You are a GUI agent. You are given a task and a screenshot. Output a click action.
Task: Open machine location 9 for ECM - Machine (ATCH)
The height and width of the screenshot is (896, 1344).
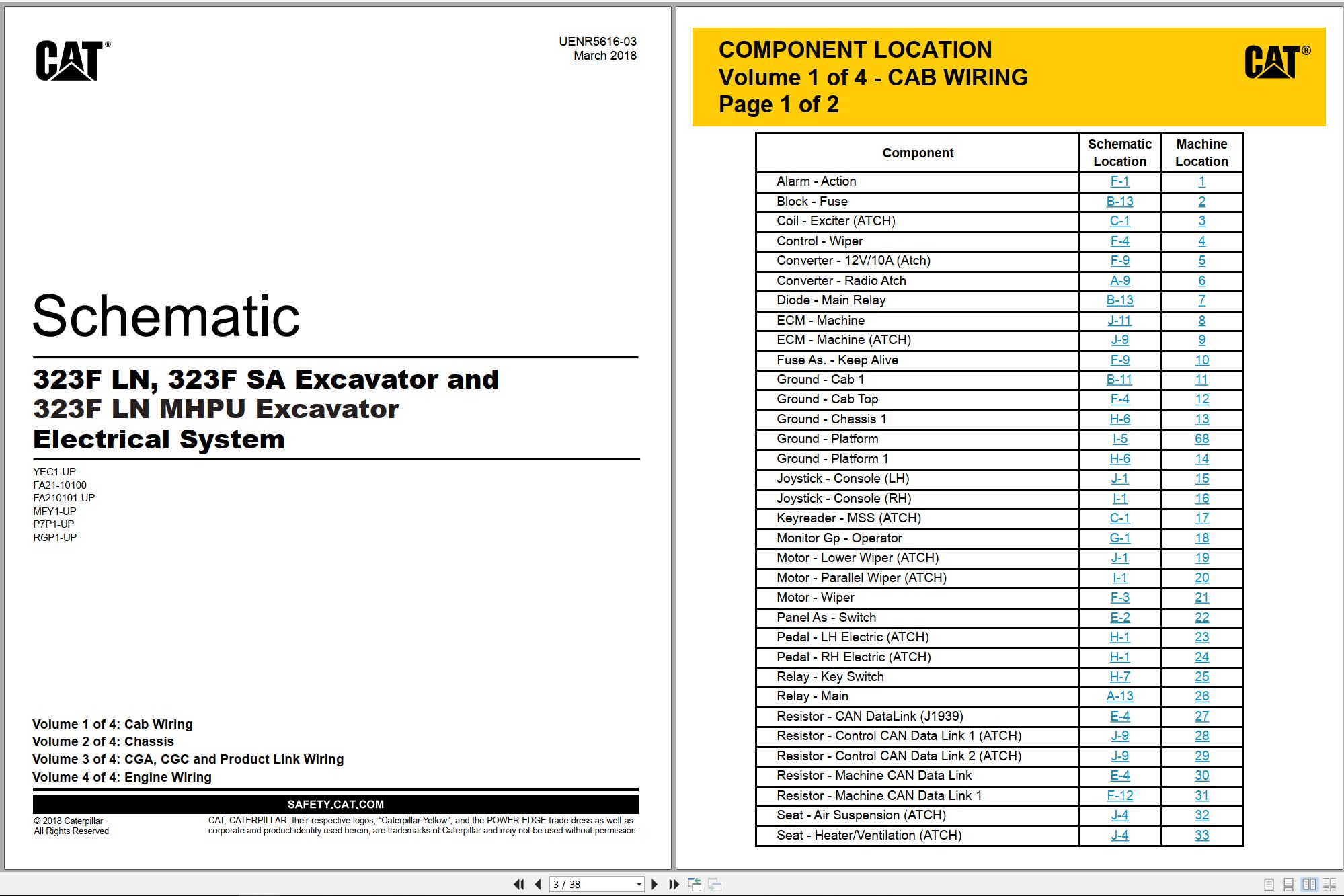pos(1201,340)
